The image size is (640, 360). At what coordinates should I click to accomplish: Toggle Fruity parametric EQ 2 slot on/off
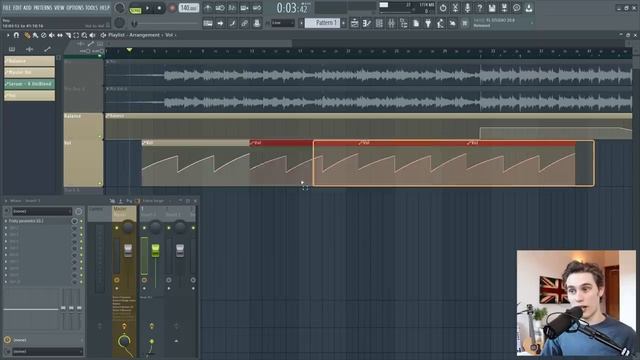click(81, 221)
